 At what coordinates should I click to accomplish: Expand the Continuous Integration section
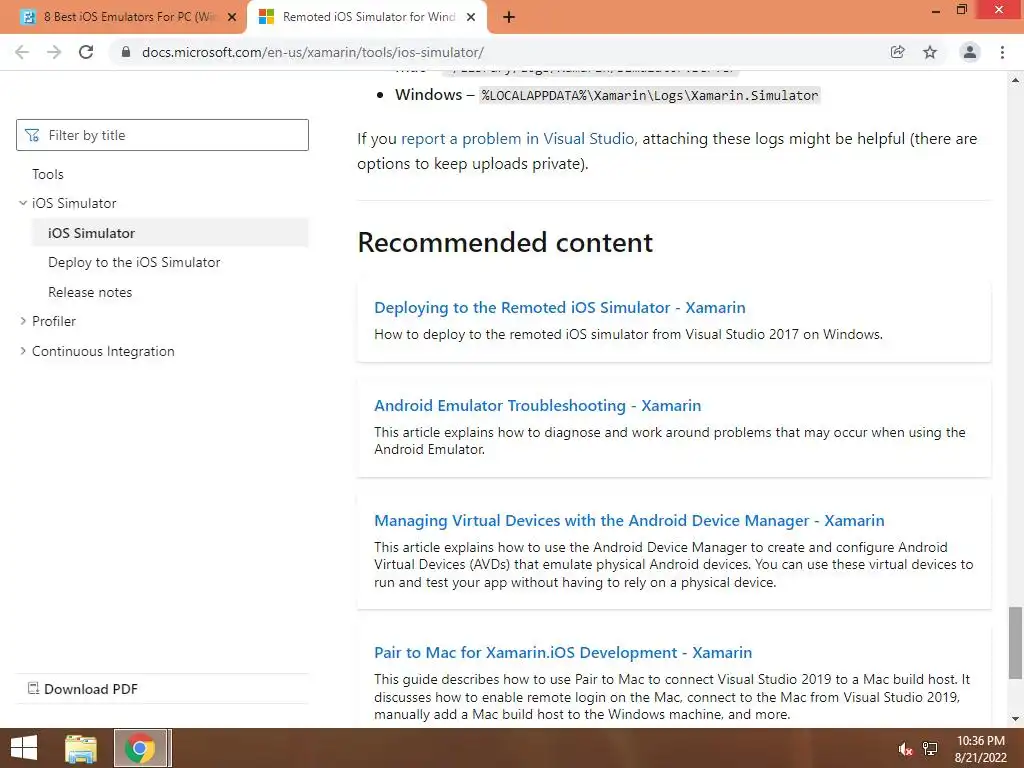click(24, 351)
